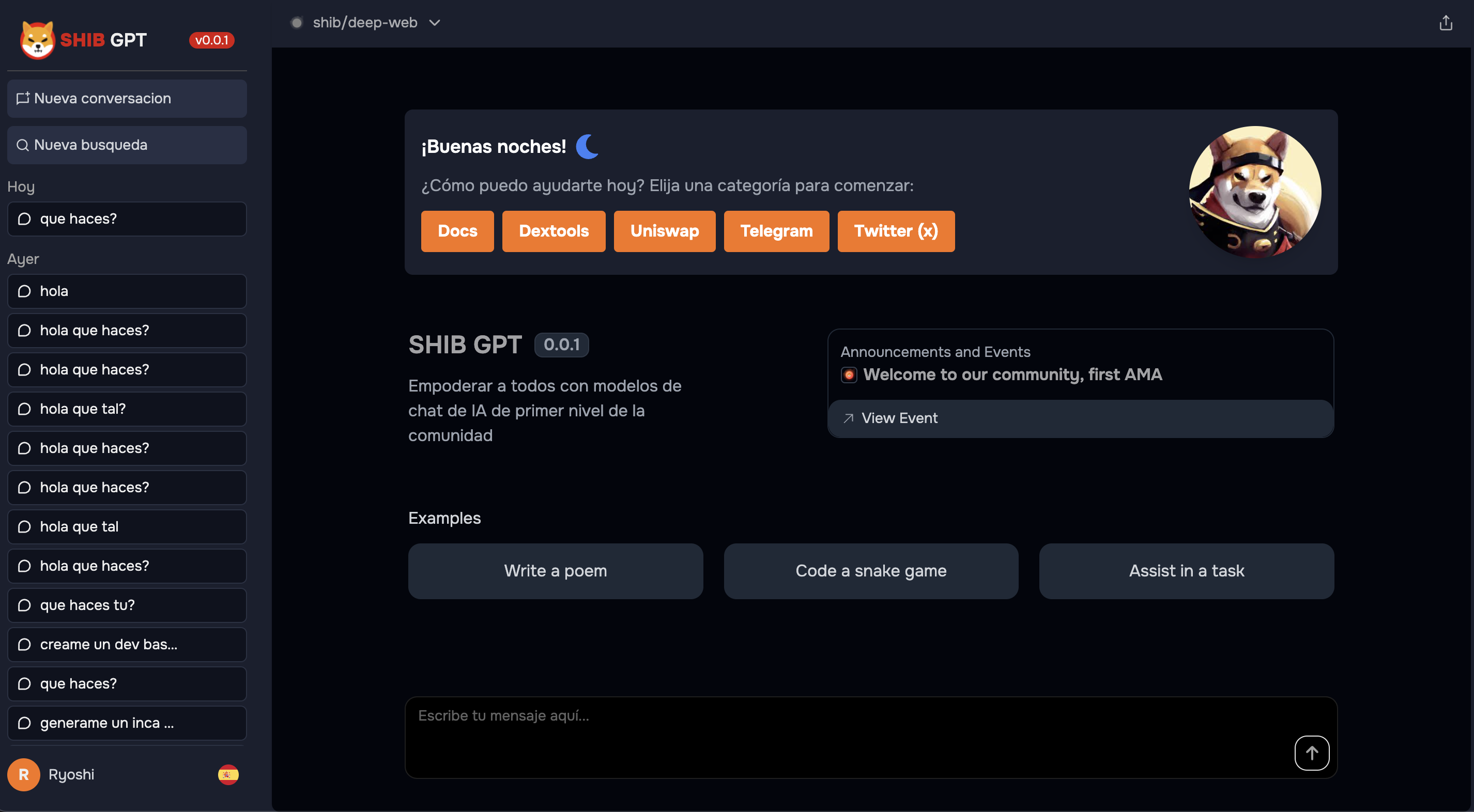Click the announcement badge icon

pyautogui.click(x=849, y=374)
